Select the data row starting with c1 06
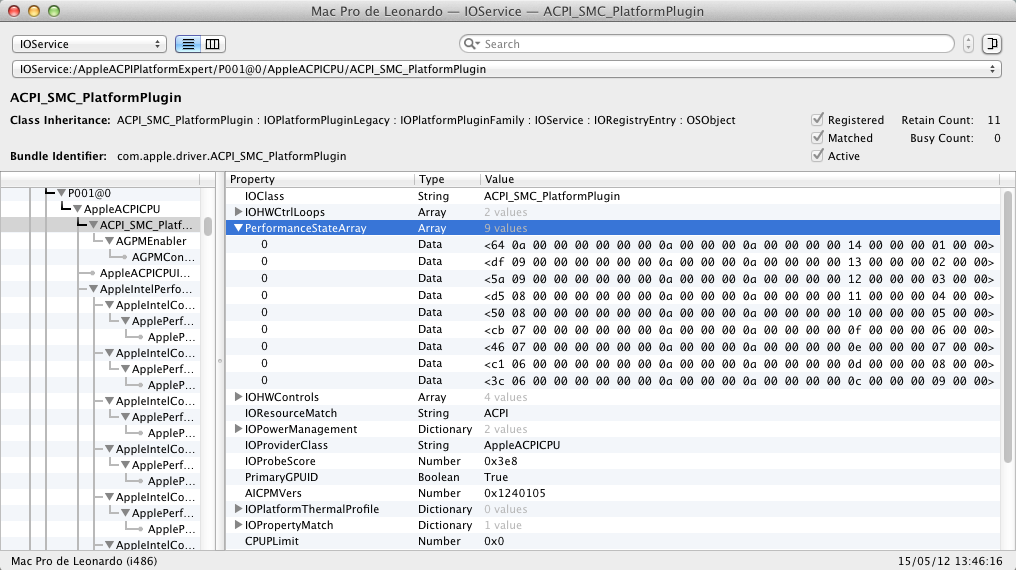Screen dimensions: 1016x570 (612, 363)
